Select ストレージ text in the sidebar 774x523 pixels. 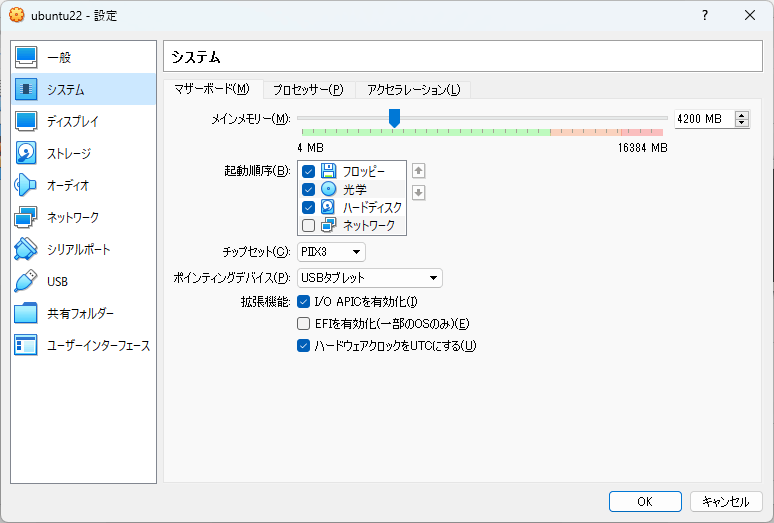[x=69, y=153]
